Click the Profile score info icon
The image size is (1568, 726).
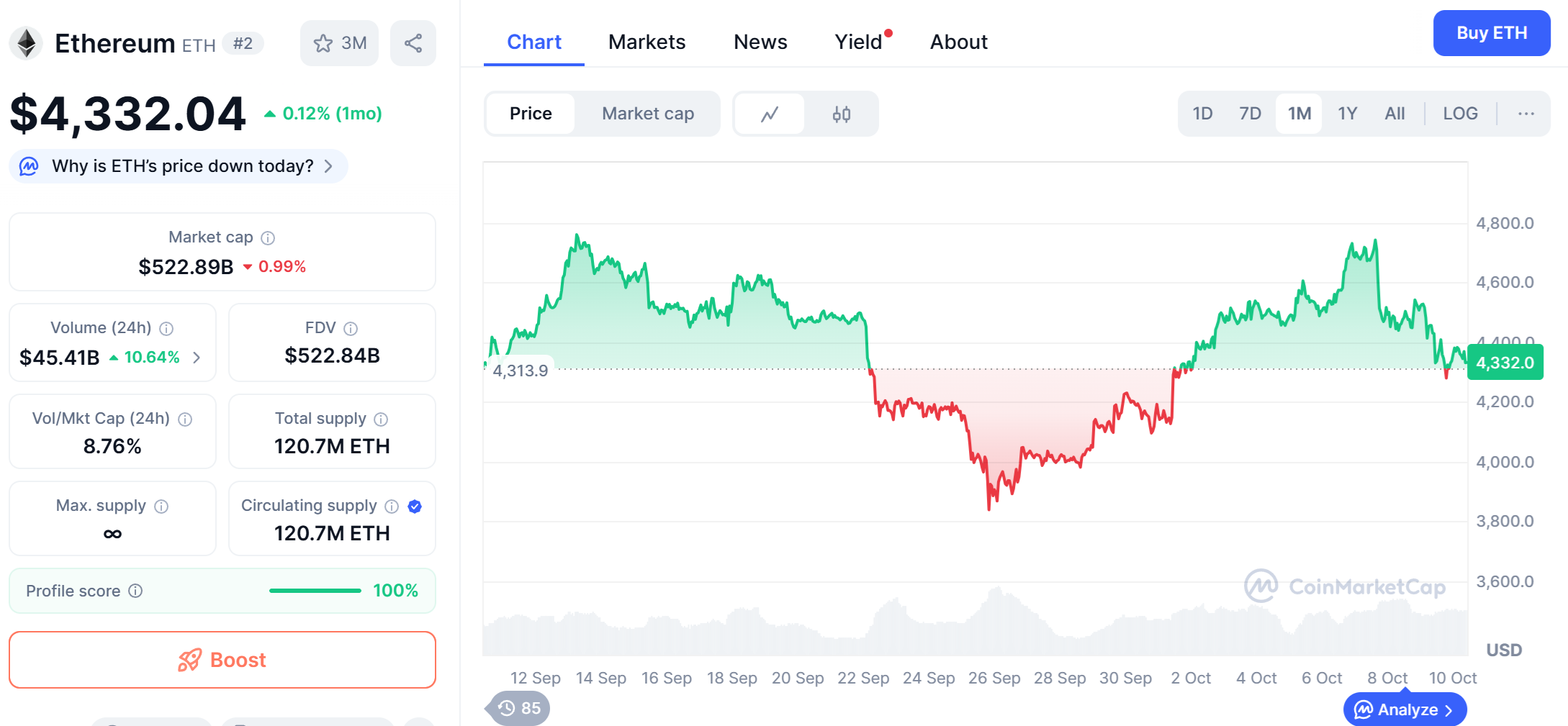coord(135,591)
